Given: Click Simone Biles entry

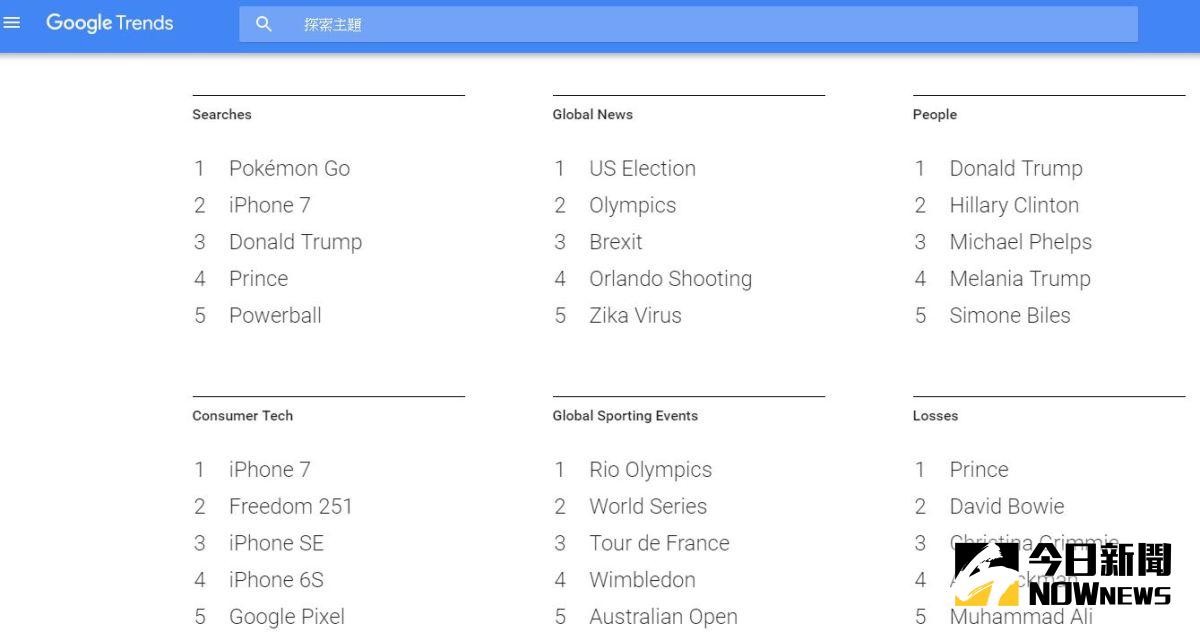Looking at the screenshot, I should [1009, 315].
